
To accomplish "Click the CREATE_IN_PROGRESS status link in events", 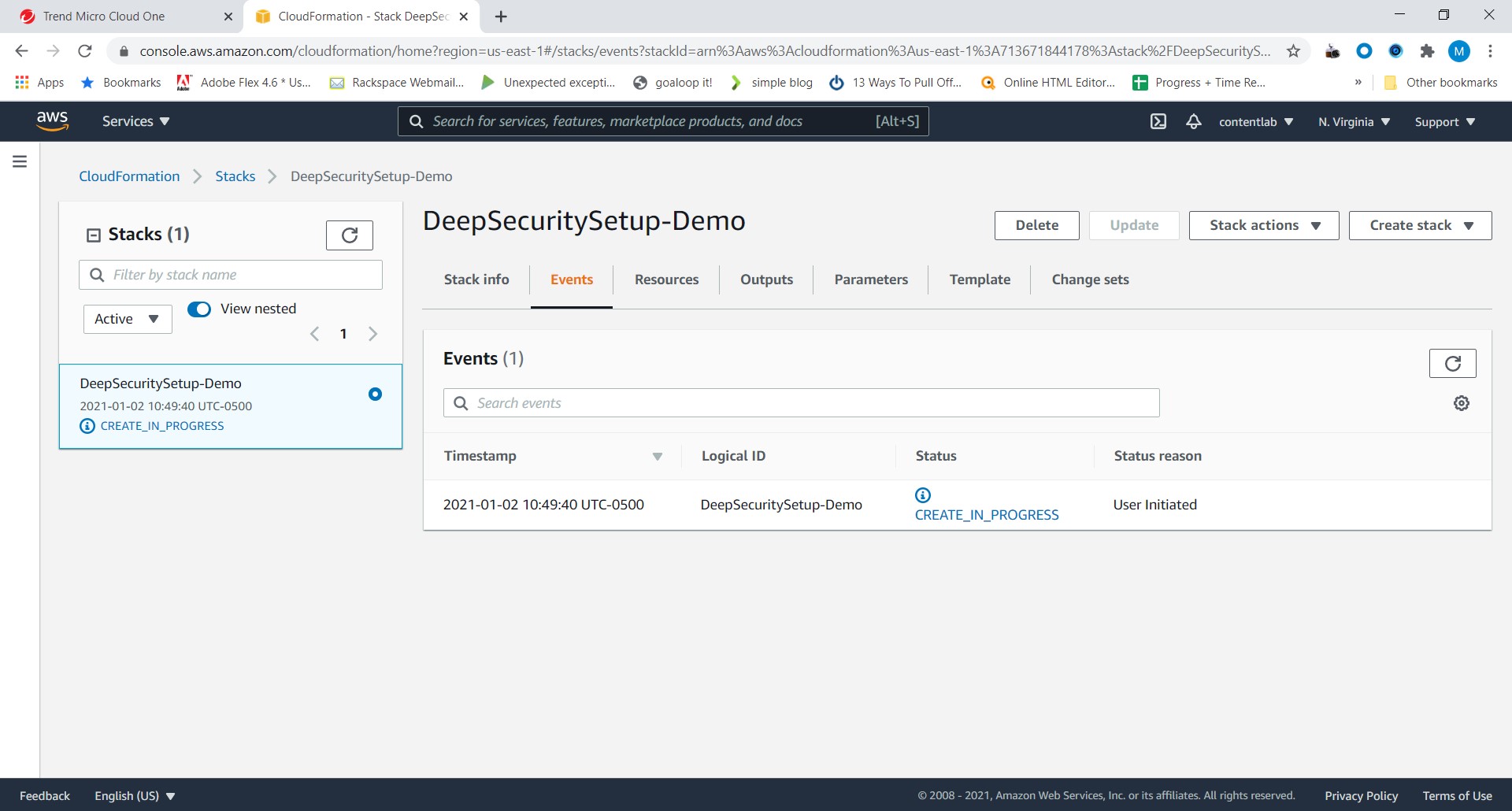I will coord(987,515).
